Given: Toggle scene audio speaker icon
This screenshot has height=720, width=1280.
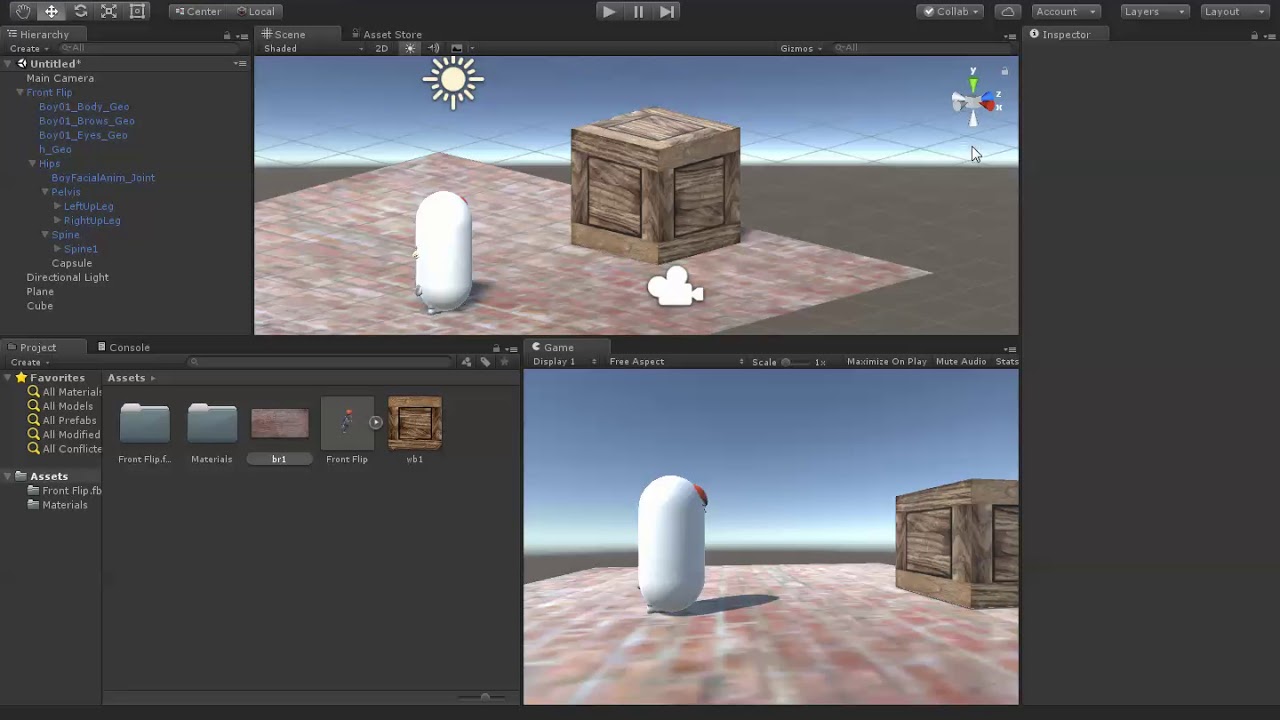Looking at the screenshot, I should (433, 48).
